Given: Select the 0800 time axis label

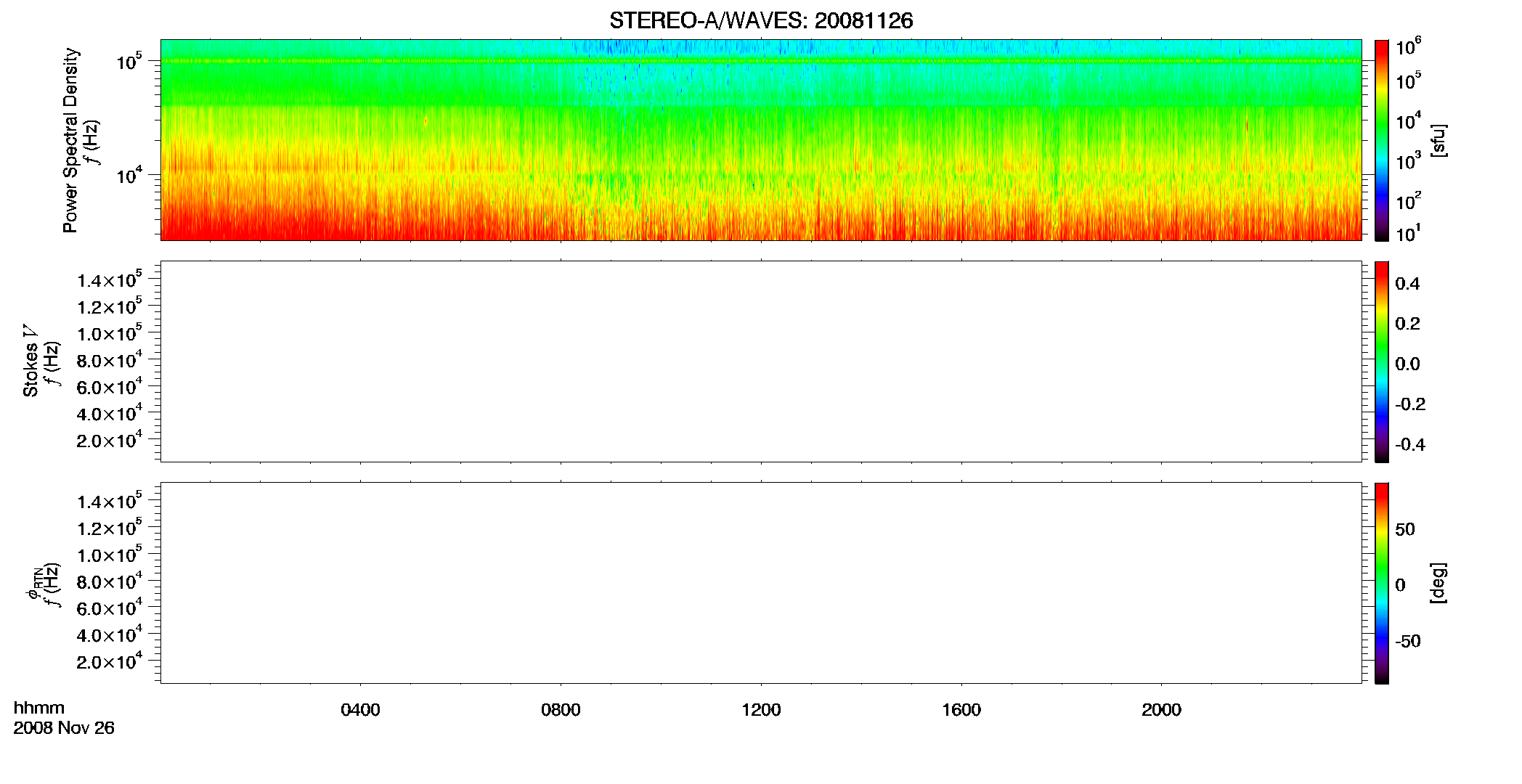Looking at the screenshot, I should pyautogui.click(x=561, y=710).
